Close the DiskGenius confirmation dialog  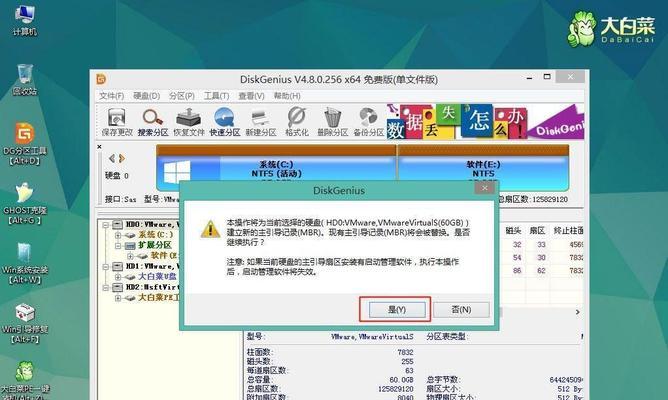tap(484, 188)
